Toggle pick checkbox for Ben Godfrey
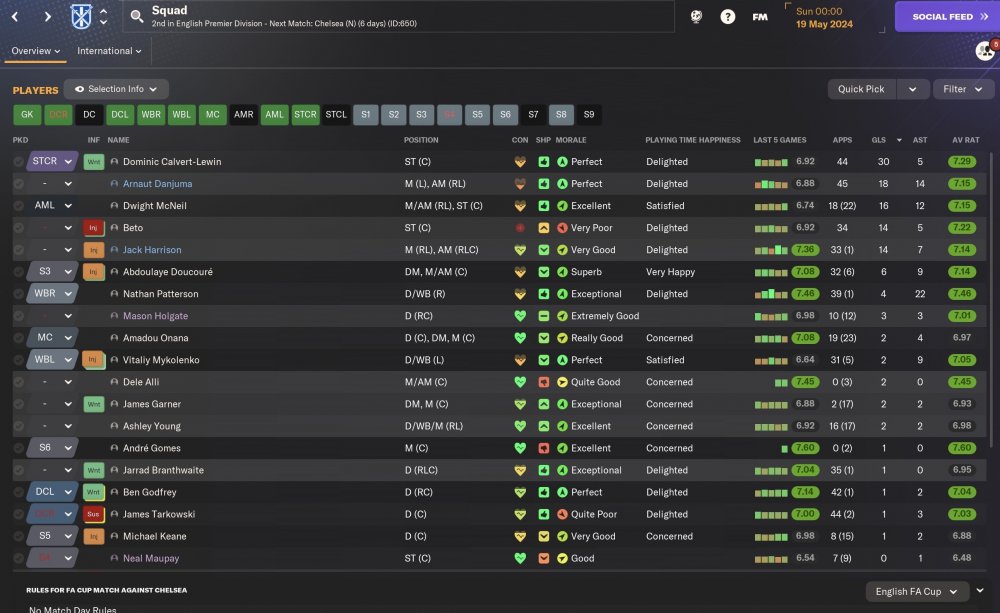1000x613 pixels. tap(18, 492)
